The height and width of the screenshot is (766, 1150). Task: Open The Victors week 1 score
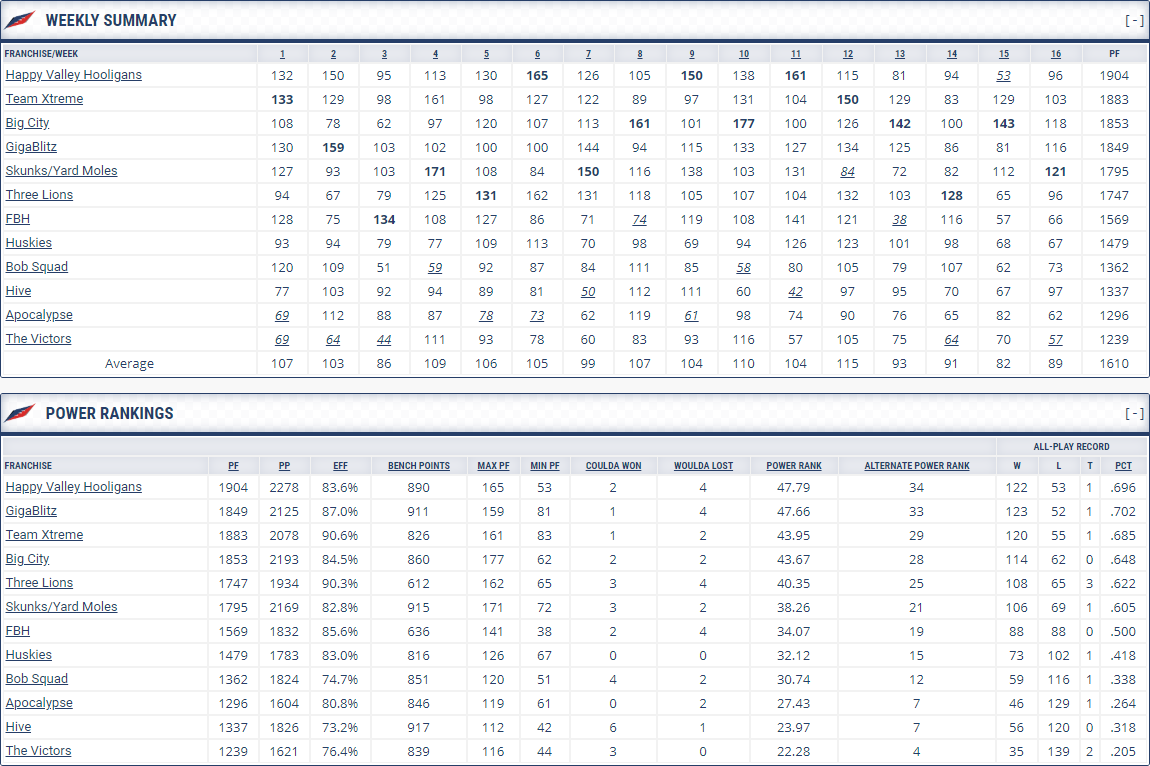(282, 339)
